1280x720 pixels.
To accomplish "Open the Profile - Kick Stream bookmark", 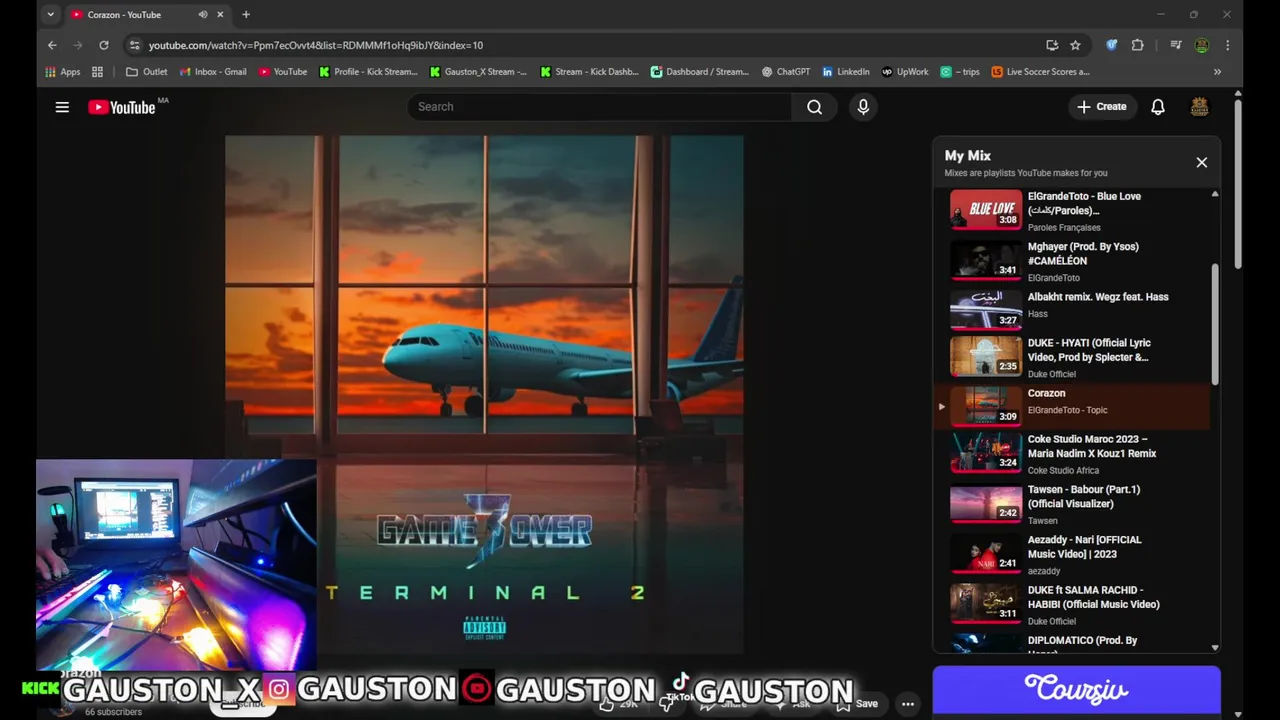I will (368, 72).
